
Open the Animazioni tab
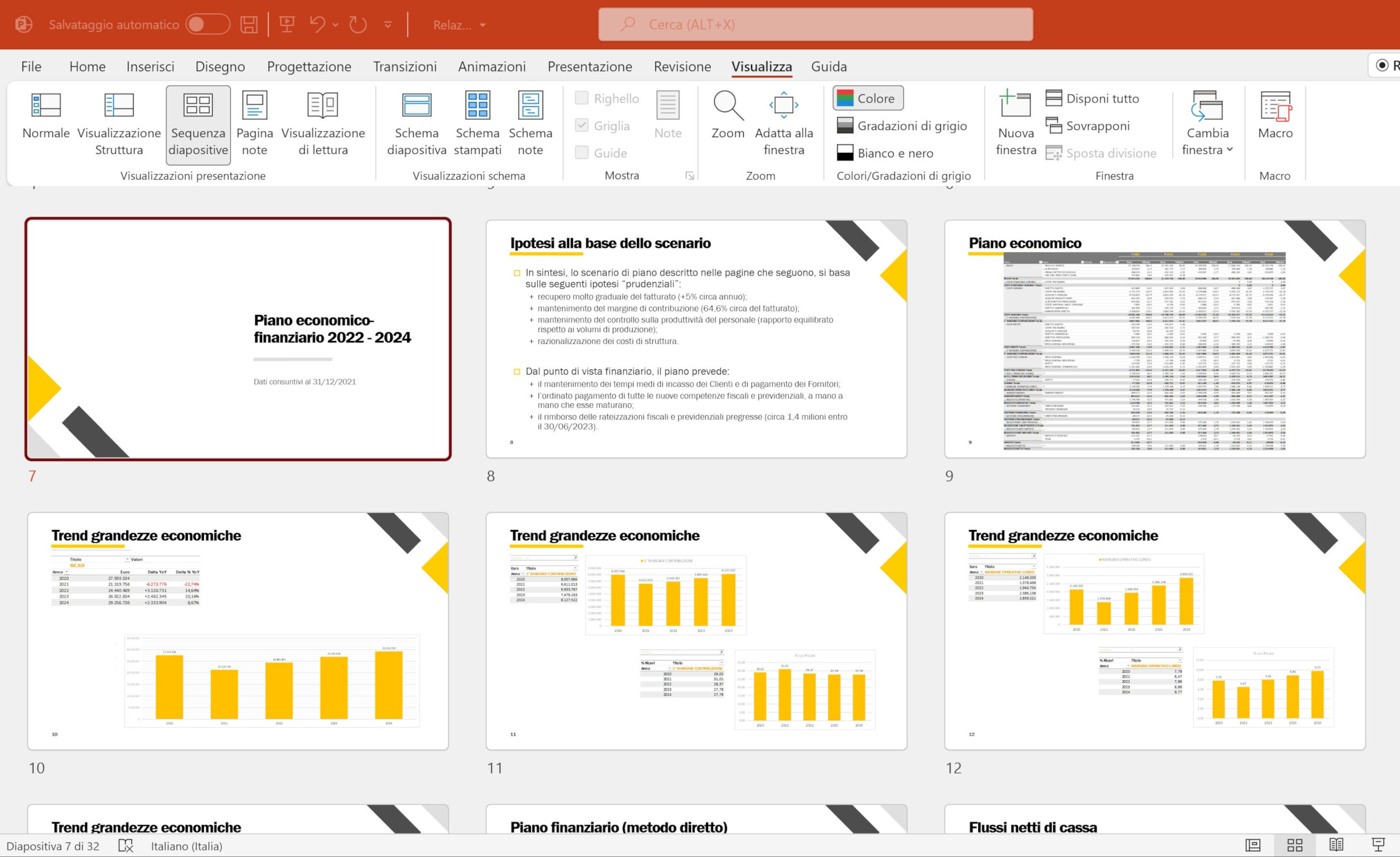[x=492, y=67]
